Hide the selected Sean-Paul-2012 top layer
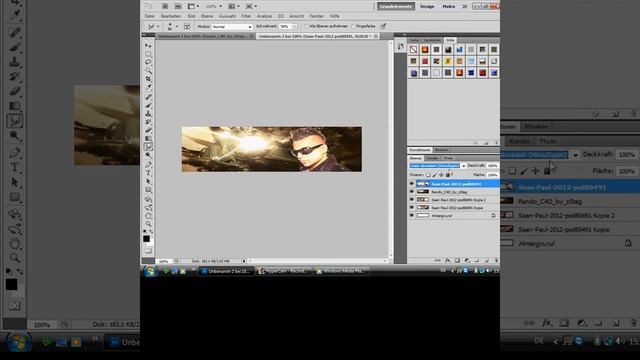Viewport: 640px width, 360px height. (411, 184)
